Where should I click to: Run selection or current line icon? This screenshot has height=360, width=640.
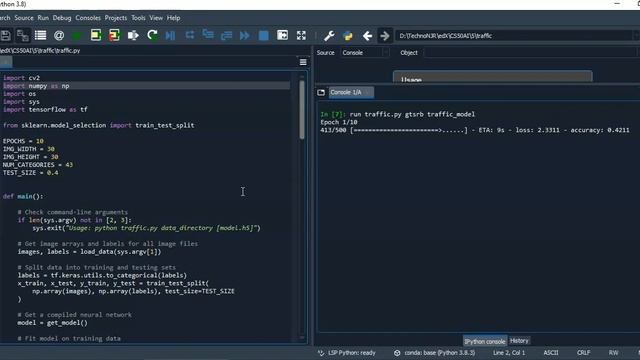133,36
